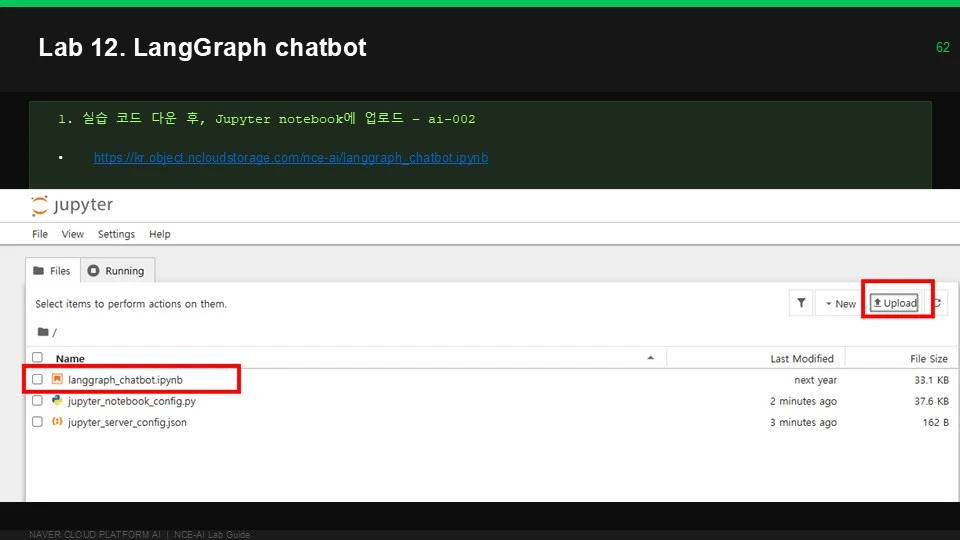The width and height of the screenshot is (960, 540).
Task: Click the '2 minutes ago' modified value
Action: point(803,401)
